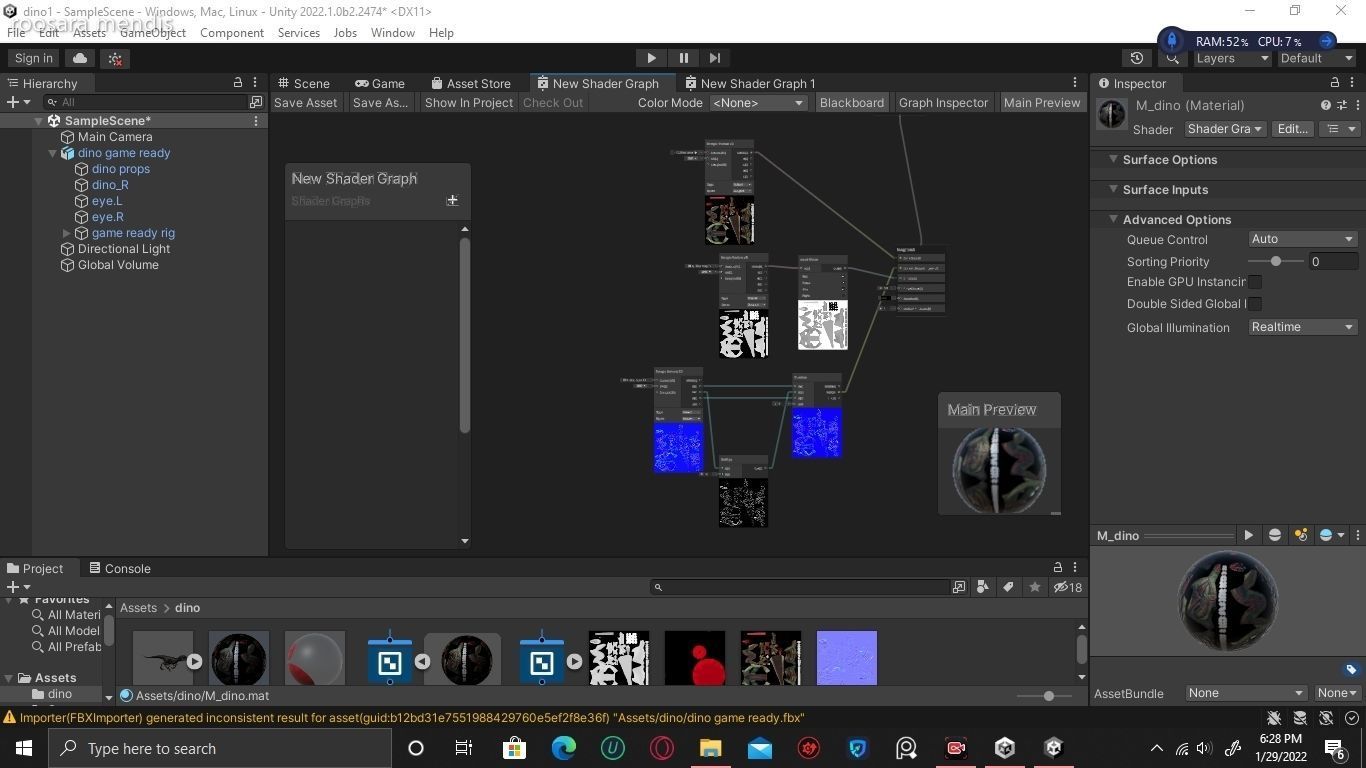Switch to the Scene tab

tap(303, 83)
